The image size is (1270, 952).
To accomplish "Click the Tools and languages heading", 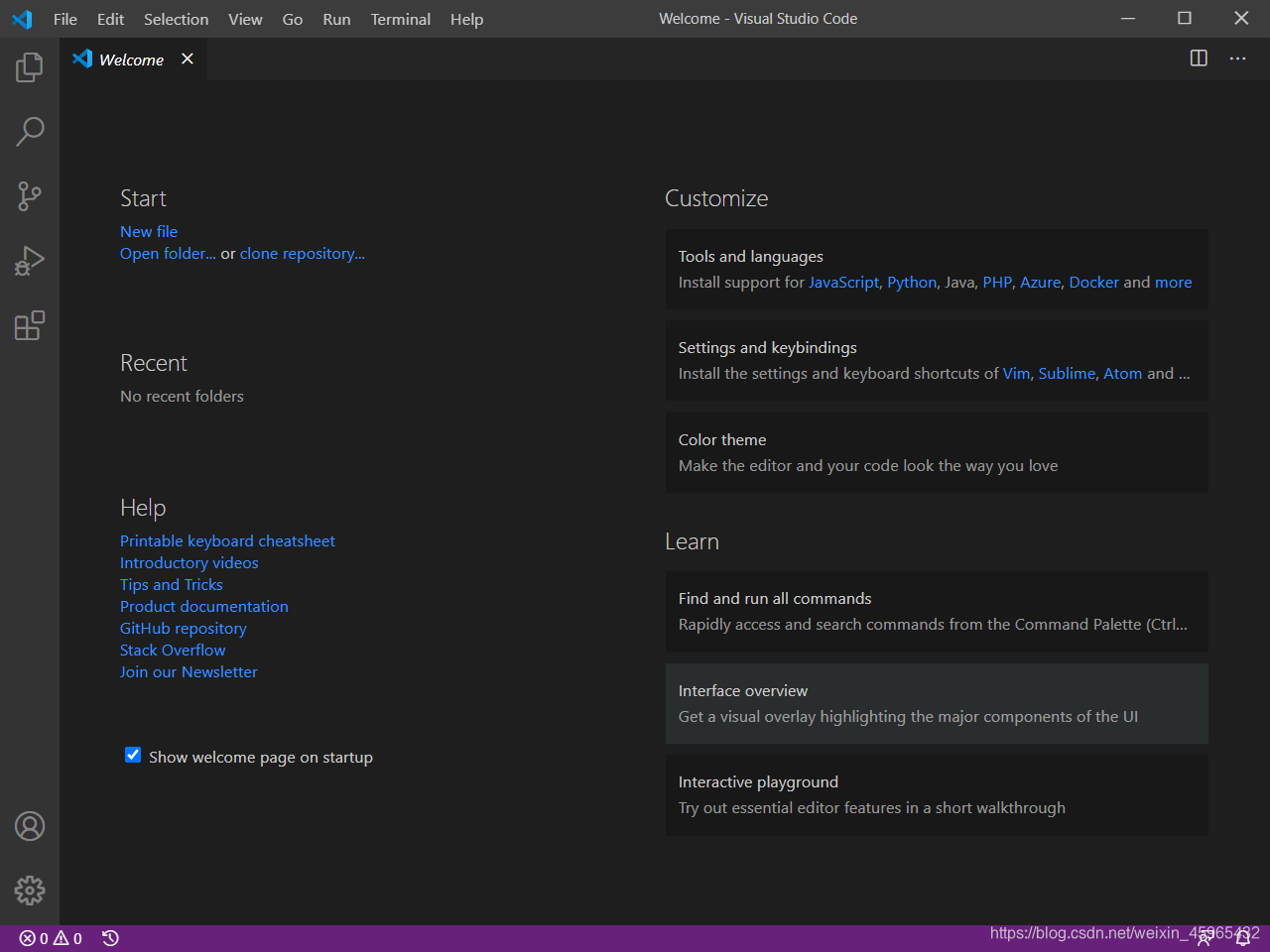I will click(751, 256).
